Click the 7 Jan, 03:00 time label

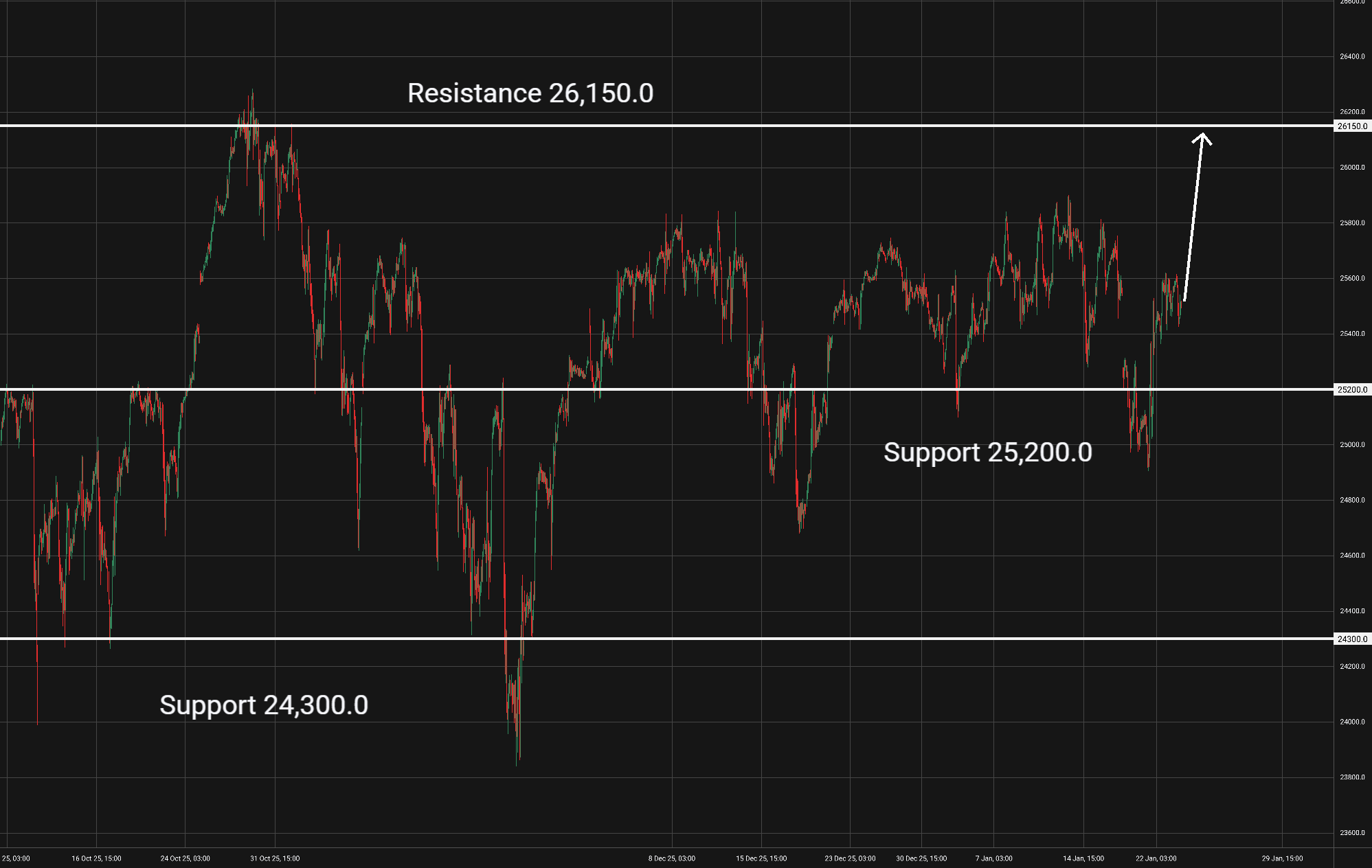pos(993,858)
